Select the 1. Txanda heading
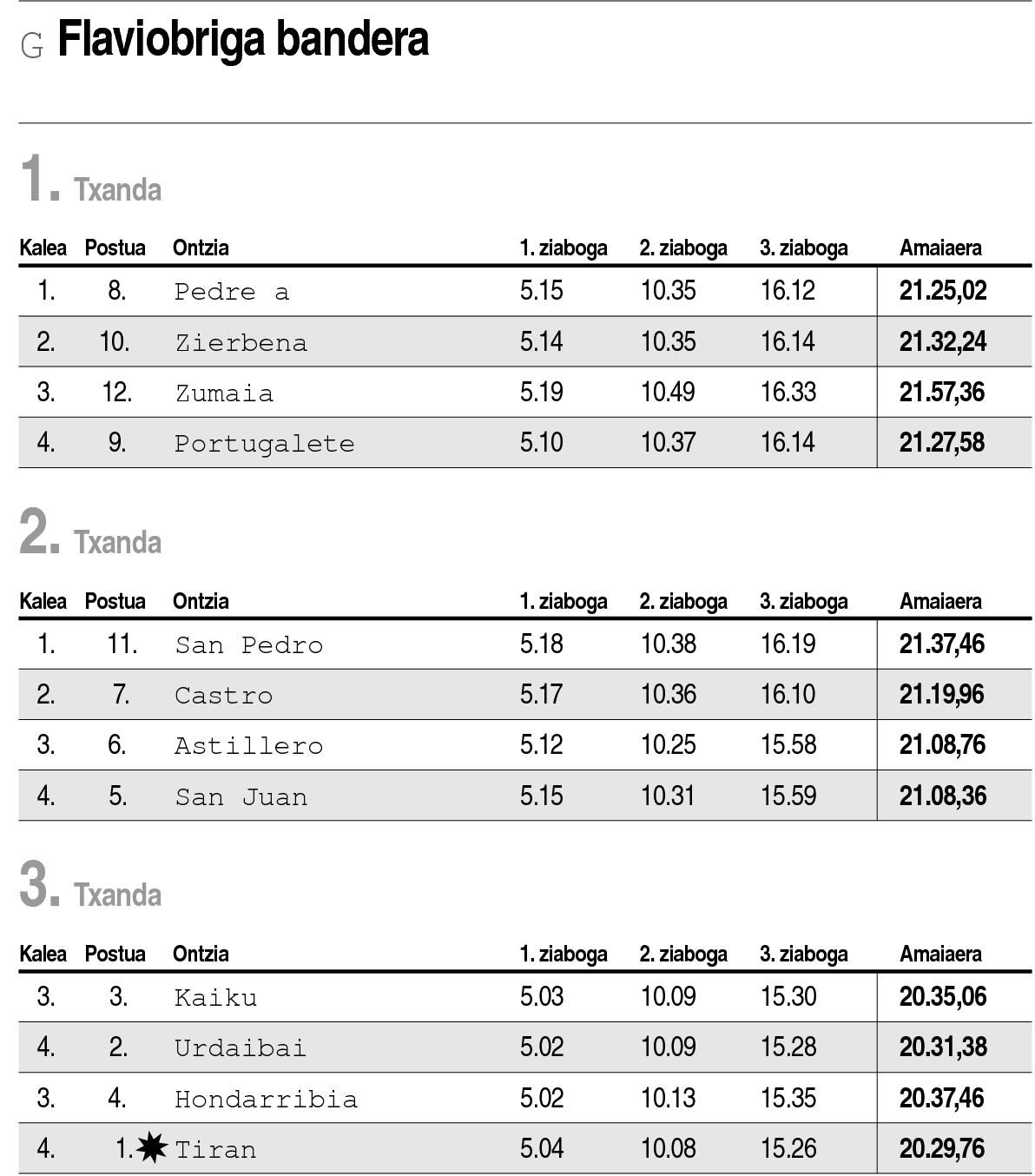The image size is (1035, 1176). [x=90, y=179]
